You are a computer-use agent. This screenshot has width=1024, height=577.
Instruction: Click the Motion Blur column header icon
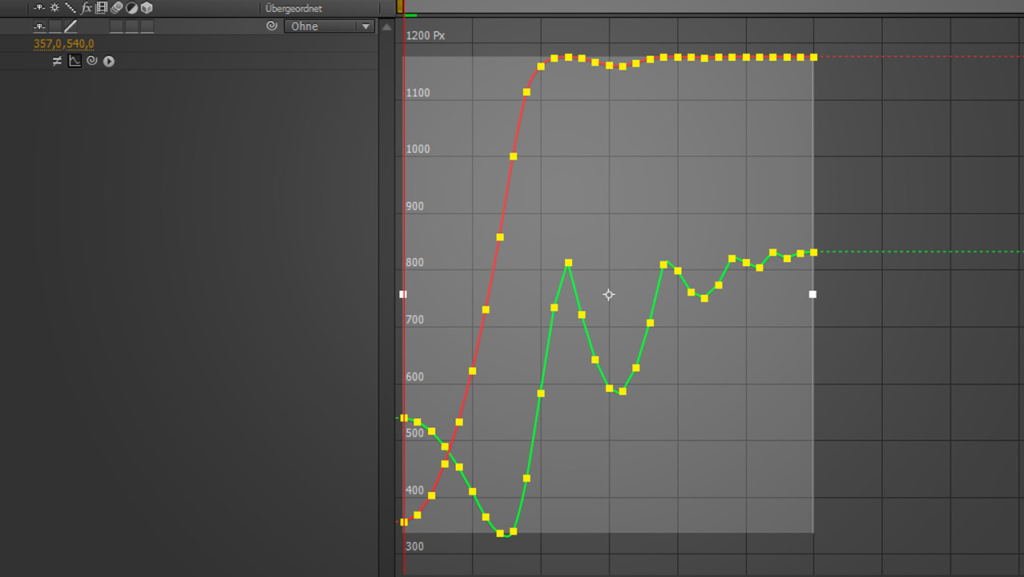click(116, 8)
